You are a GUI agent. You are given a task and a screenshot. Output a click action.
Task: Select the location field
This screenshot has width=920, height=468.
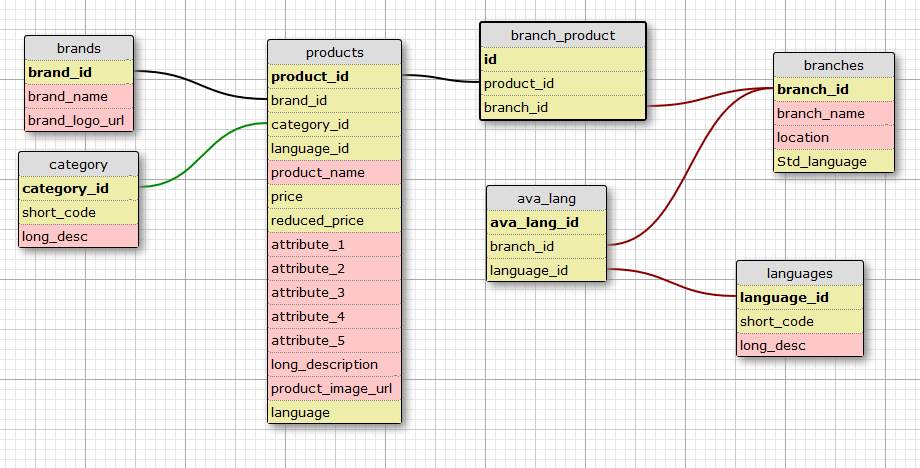834,137
